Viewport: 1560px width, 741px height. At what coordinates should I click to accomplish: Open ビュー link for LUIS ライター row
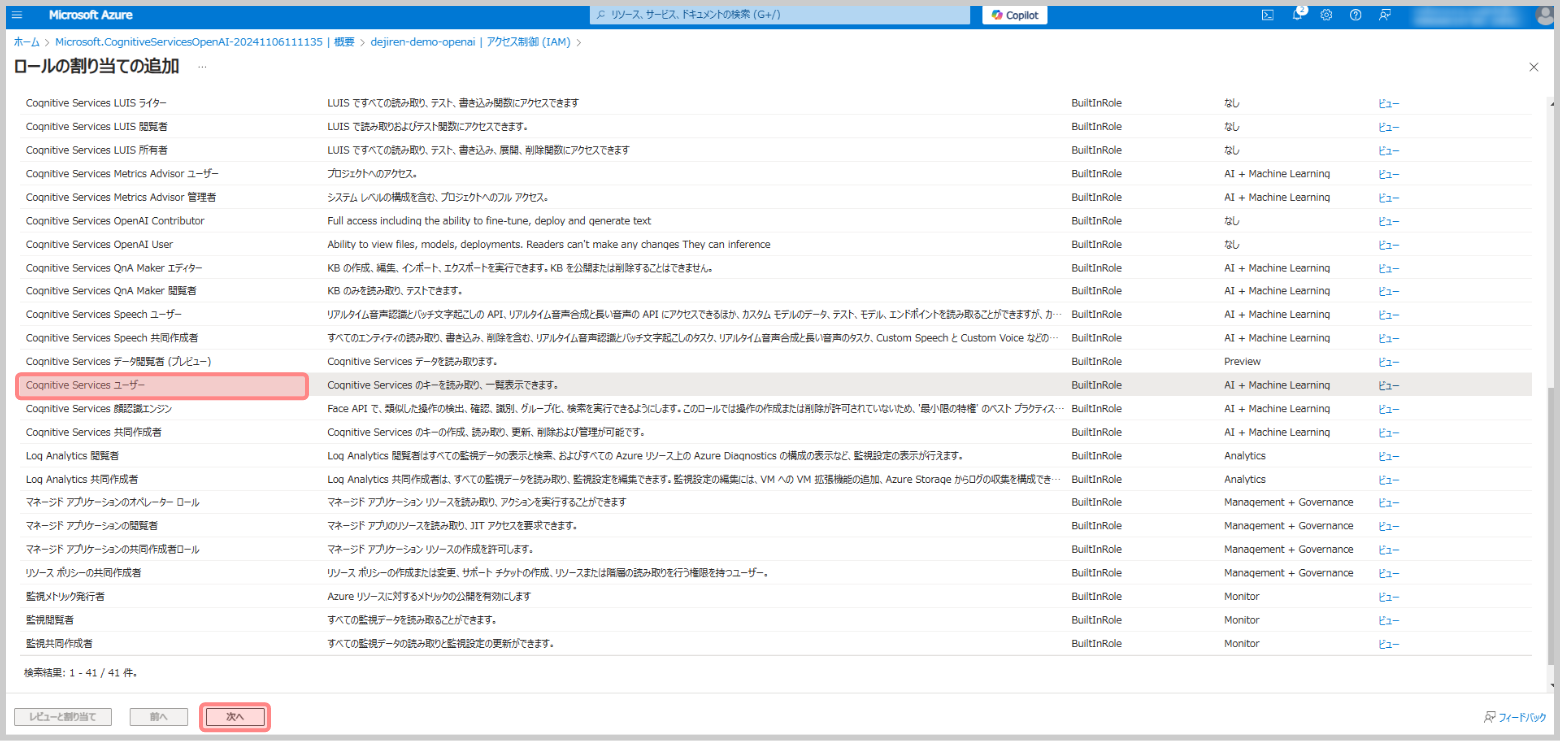1389,103
